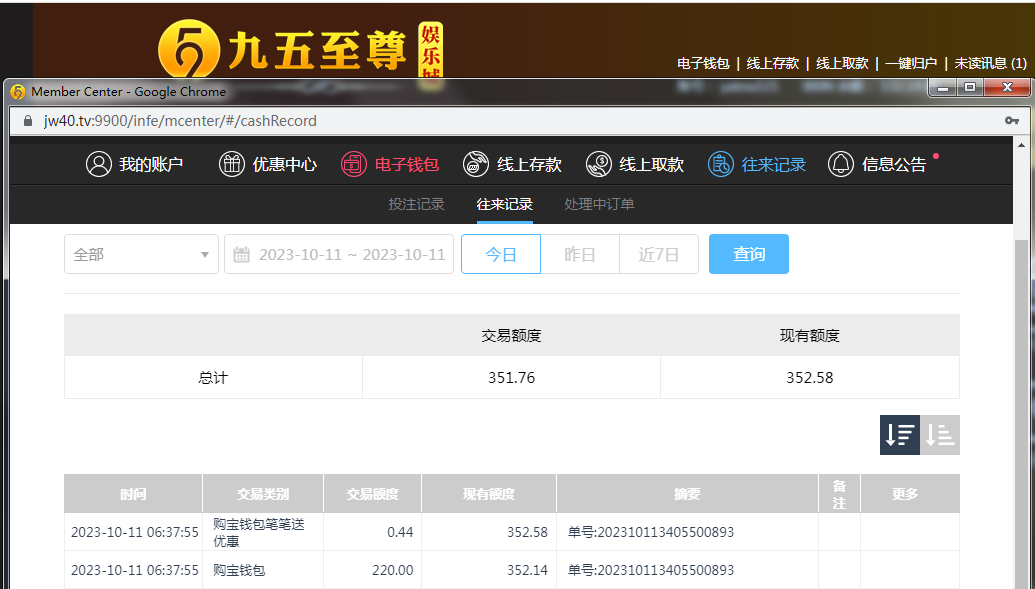Open 线上存款 link in top header
Screen dimensions: 1035x589
tap(772, 63)
